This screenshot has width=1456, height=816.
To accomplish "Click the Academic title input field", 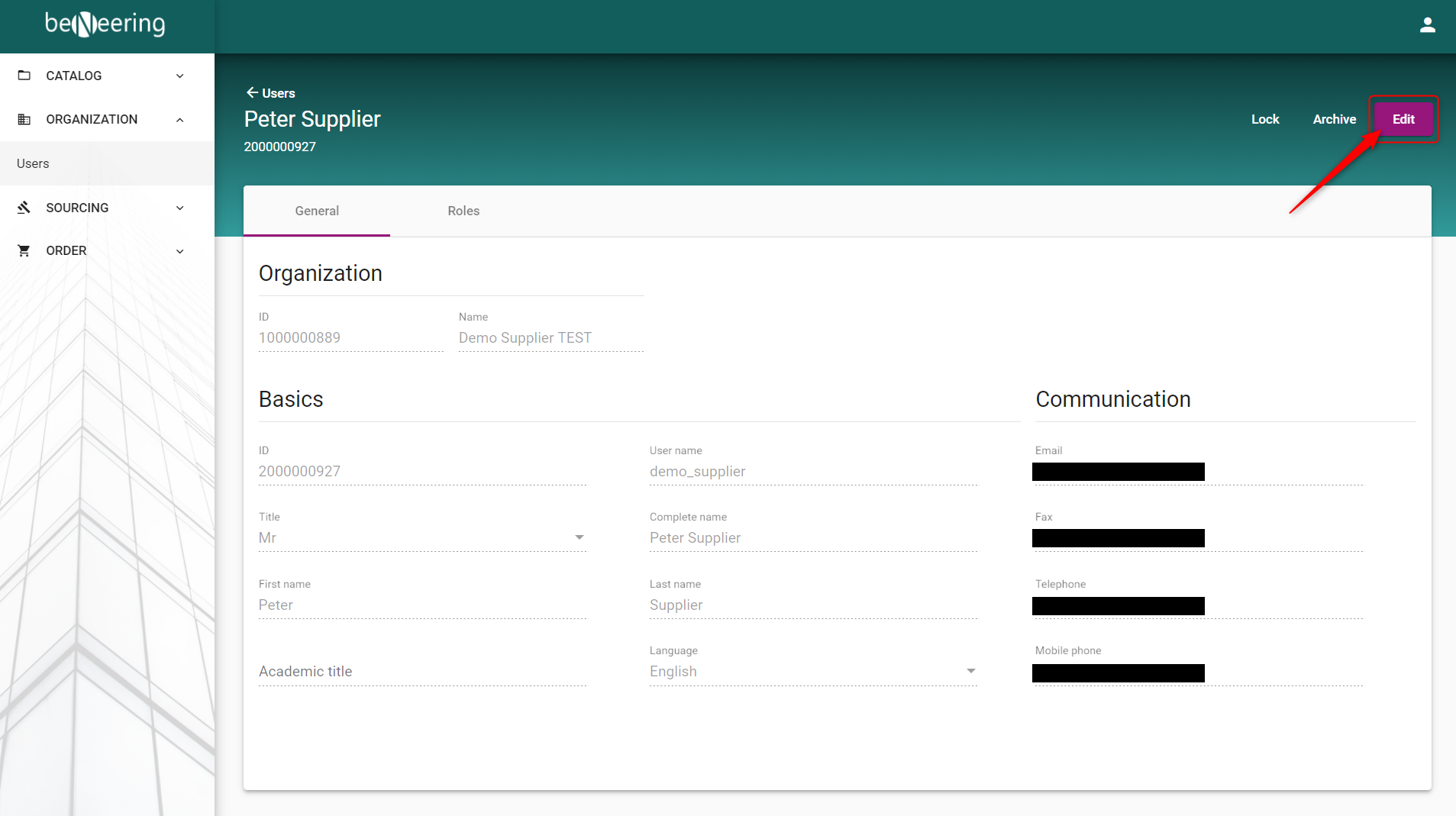I will click(421, 672).
